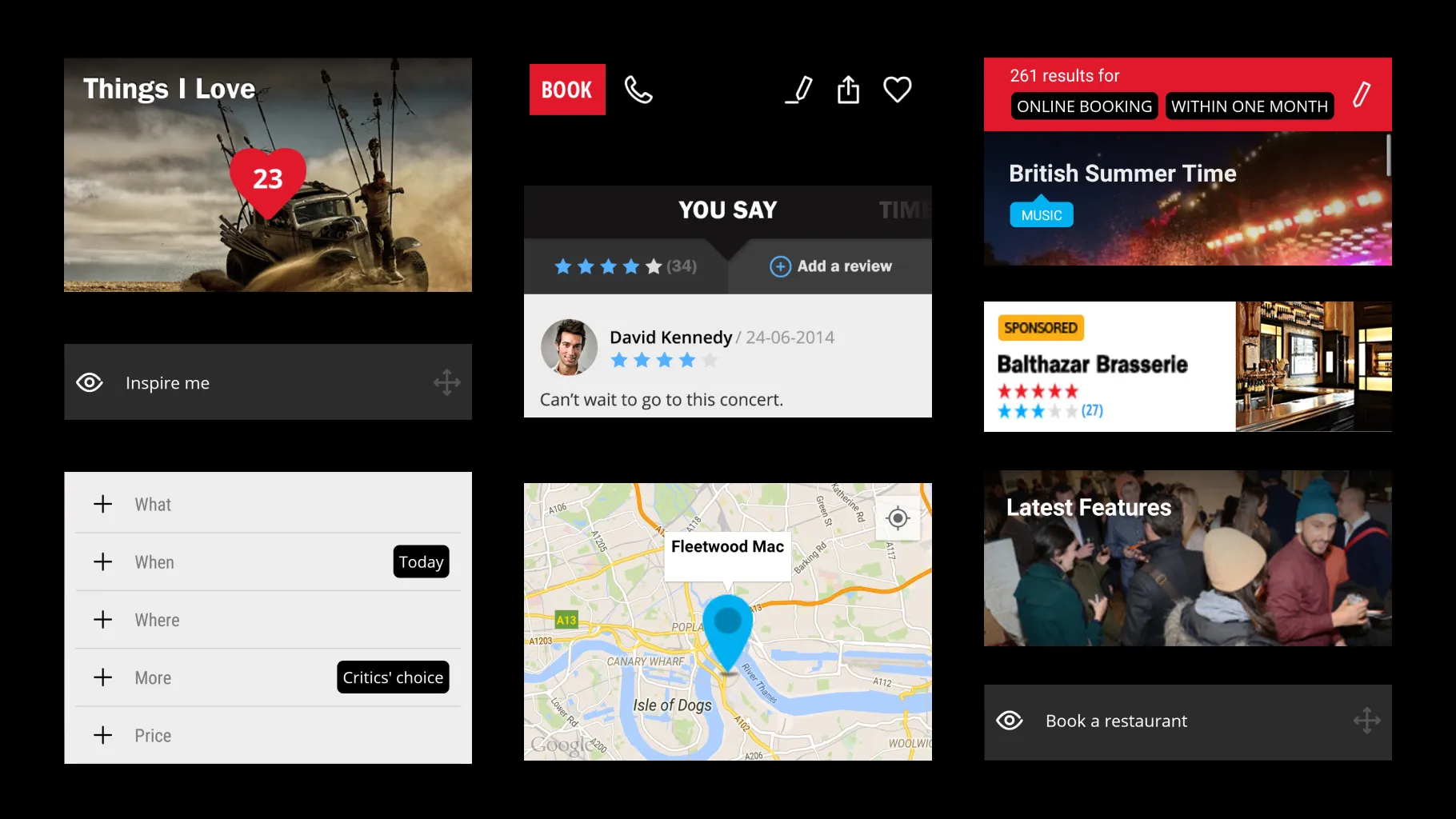This screenshot has width=1456, height=819.
Task: Favorite with the heart outline icon
Action: (898, 90)
